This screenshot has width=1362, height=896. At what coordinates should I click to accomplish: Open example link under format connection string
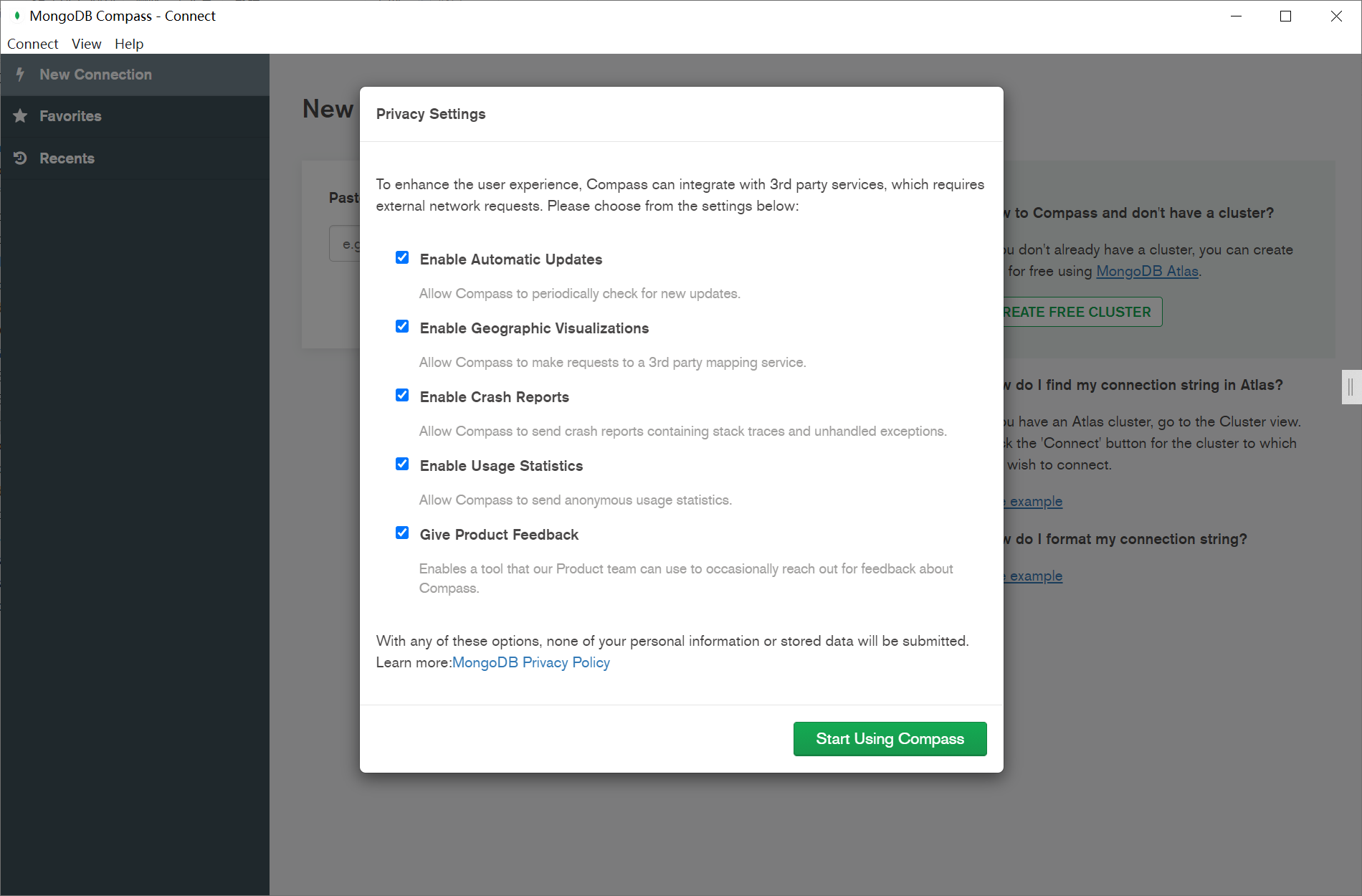click(1033, 576)
